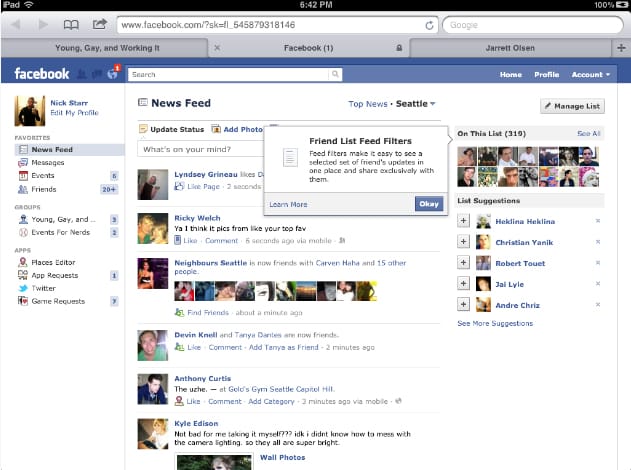Open Wall Photos album link
Image resolution: width=631 pixels, height=470 pixels.
click(283, 458)
